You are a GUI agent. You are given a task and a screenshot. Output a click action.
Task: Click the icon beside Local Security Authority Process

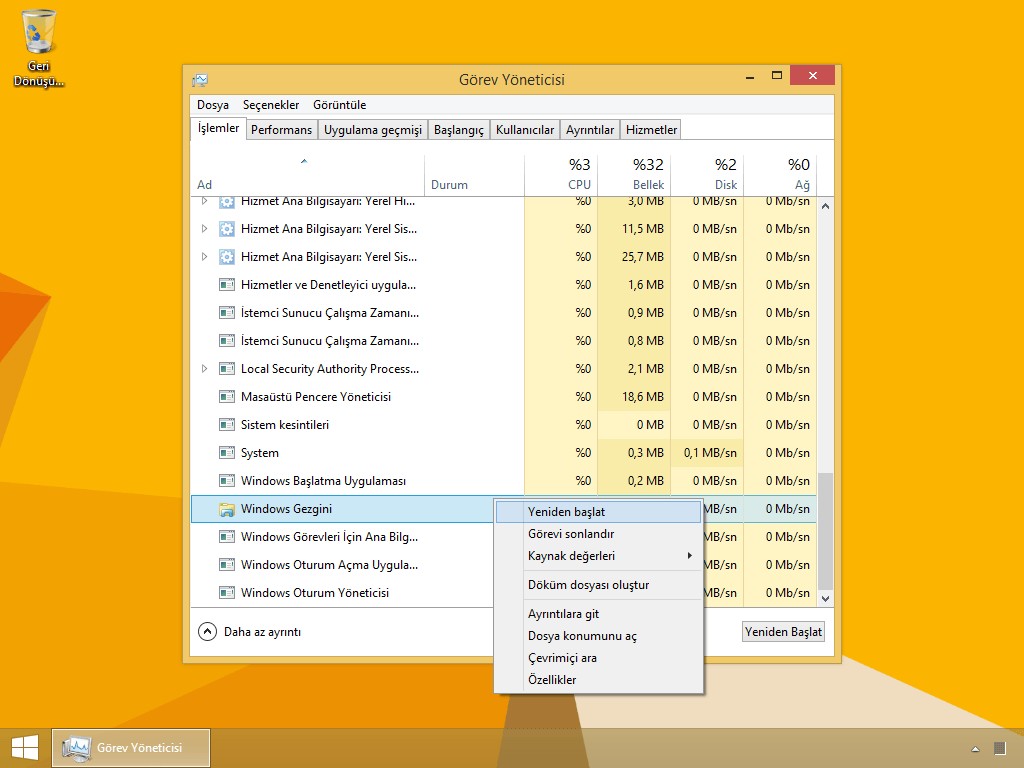pyautogui.click(x=227, y=369)
